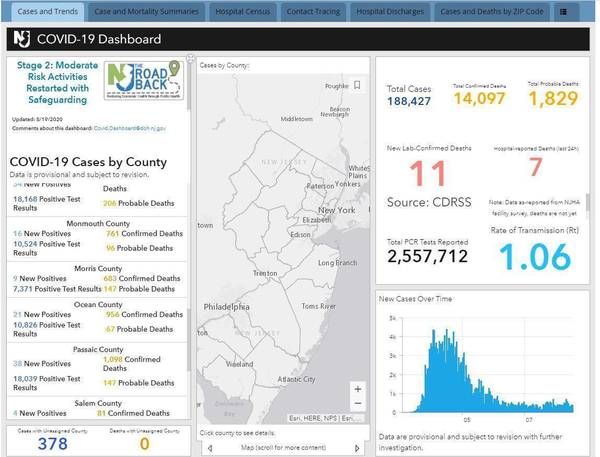Click the NJ logo in dashboard header
This screenshot has width=600, height=457.
coord(20,39)
